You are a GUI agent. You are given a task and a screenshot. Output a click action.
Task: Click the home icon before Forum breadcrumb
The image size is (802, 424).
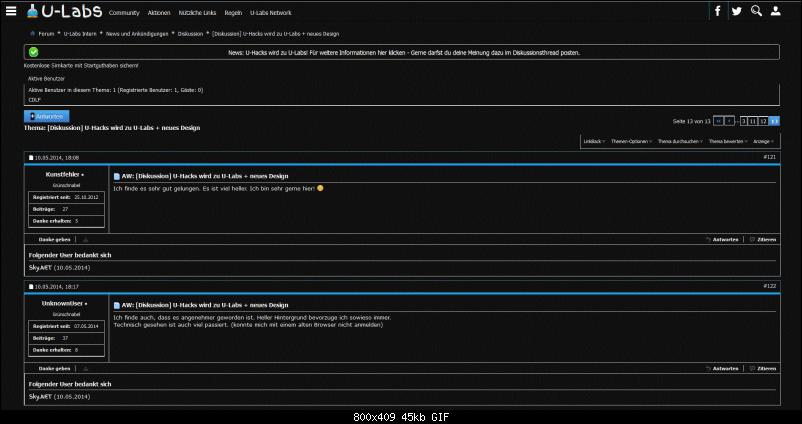click(x=33, y=34)
